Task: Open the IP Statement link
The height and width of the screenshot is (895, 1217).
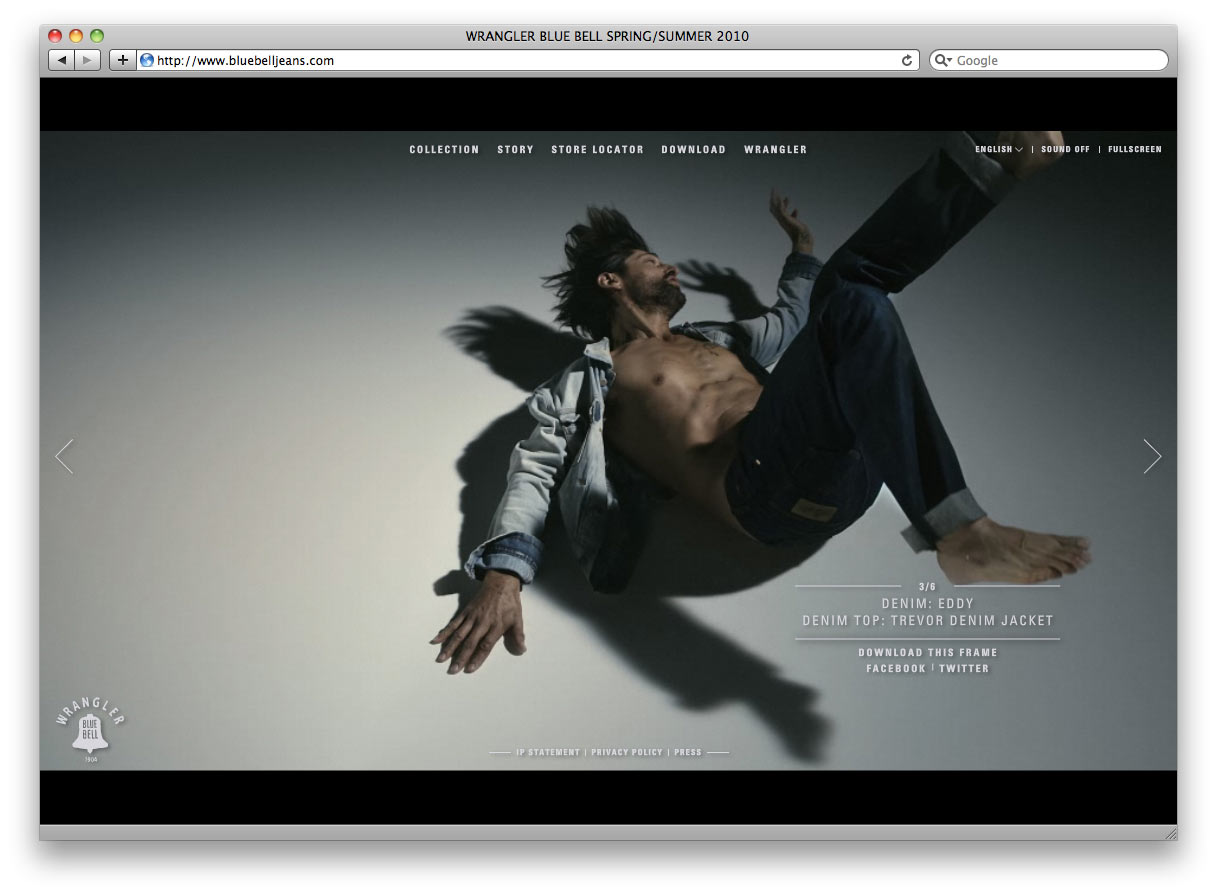Action: [548, 752]
